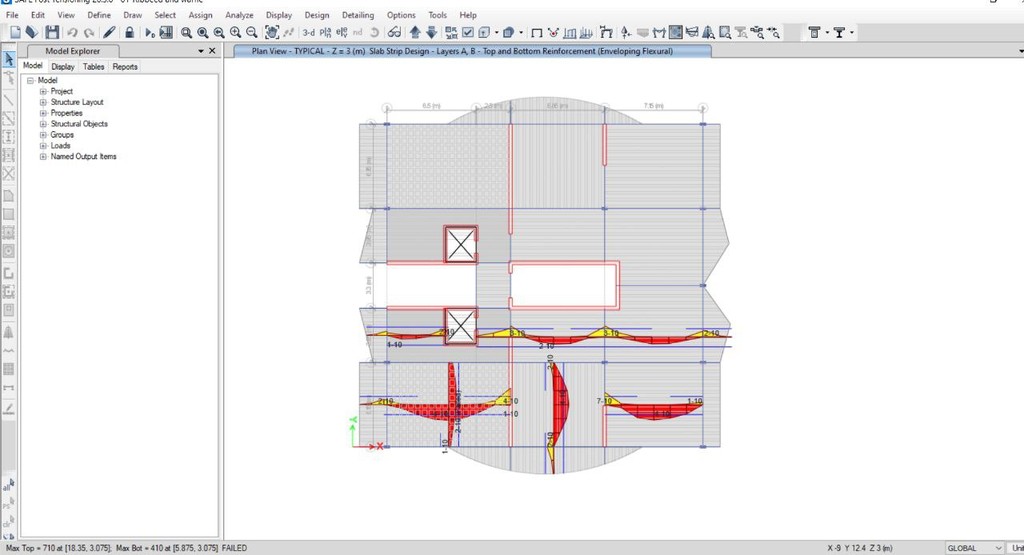1024x555 pixels.
Task: Click the Structure Layout tree label
Action: [77, 102]
